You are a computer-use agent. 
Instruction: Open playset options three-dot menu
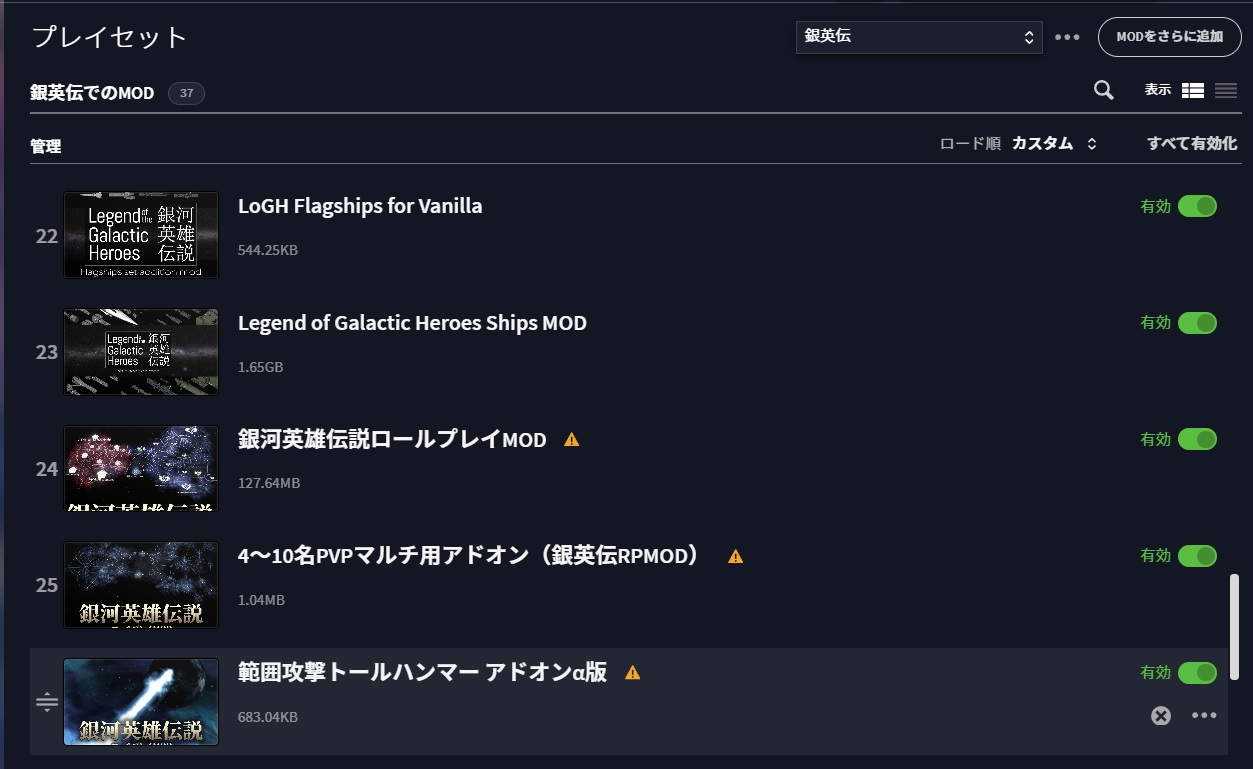click(1067, 37)
